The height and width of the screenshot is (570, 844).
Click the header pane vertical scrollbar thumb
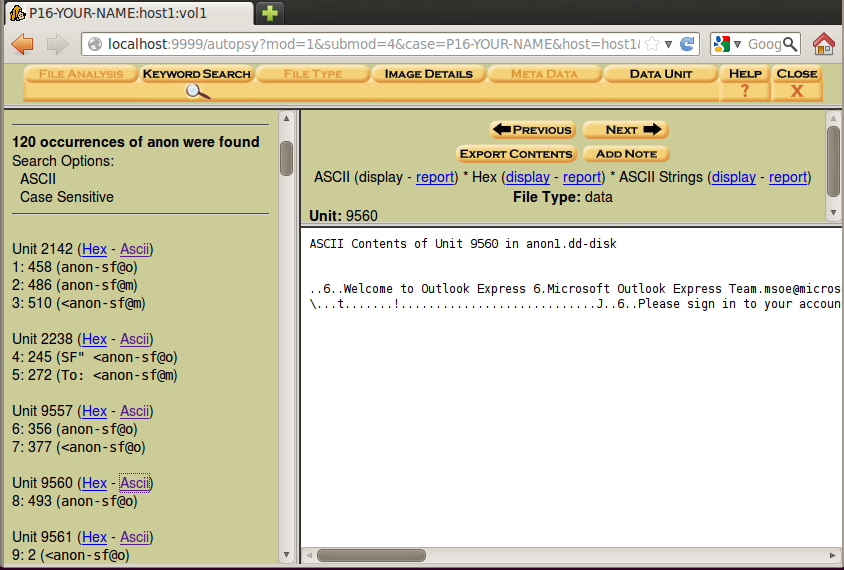tap(833, 161)
